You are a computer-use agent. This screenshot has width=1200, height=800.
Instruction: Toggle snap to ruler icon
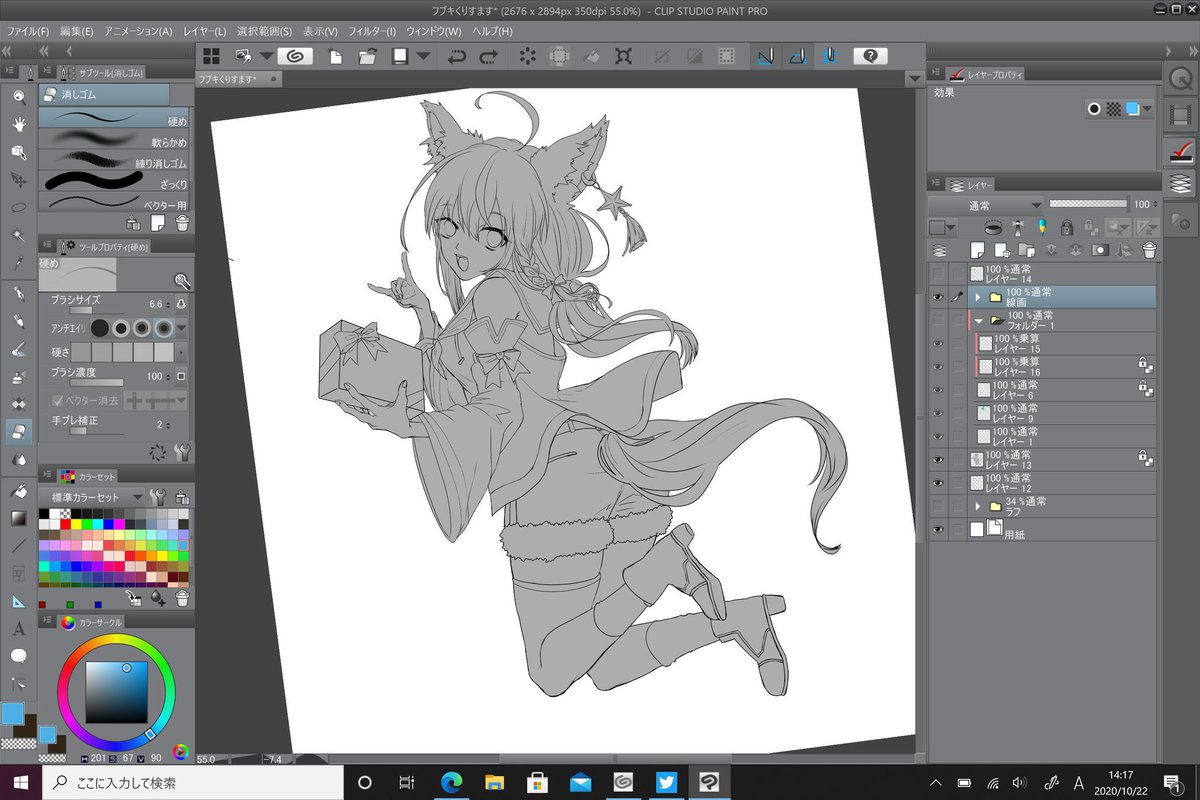(x=765, y=57)
